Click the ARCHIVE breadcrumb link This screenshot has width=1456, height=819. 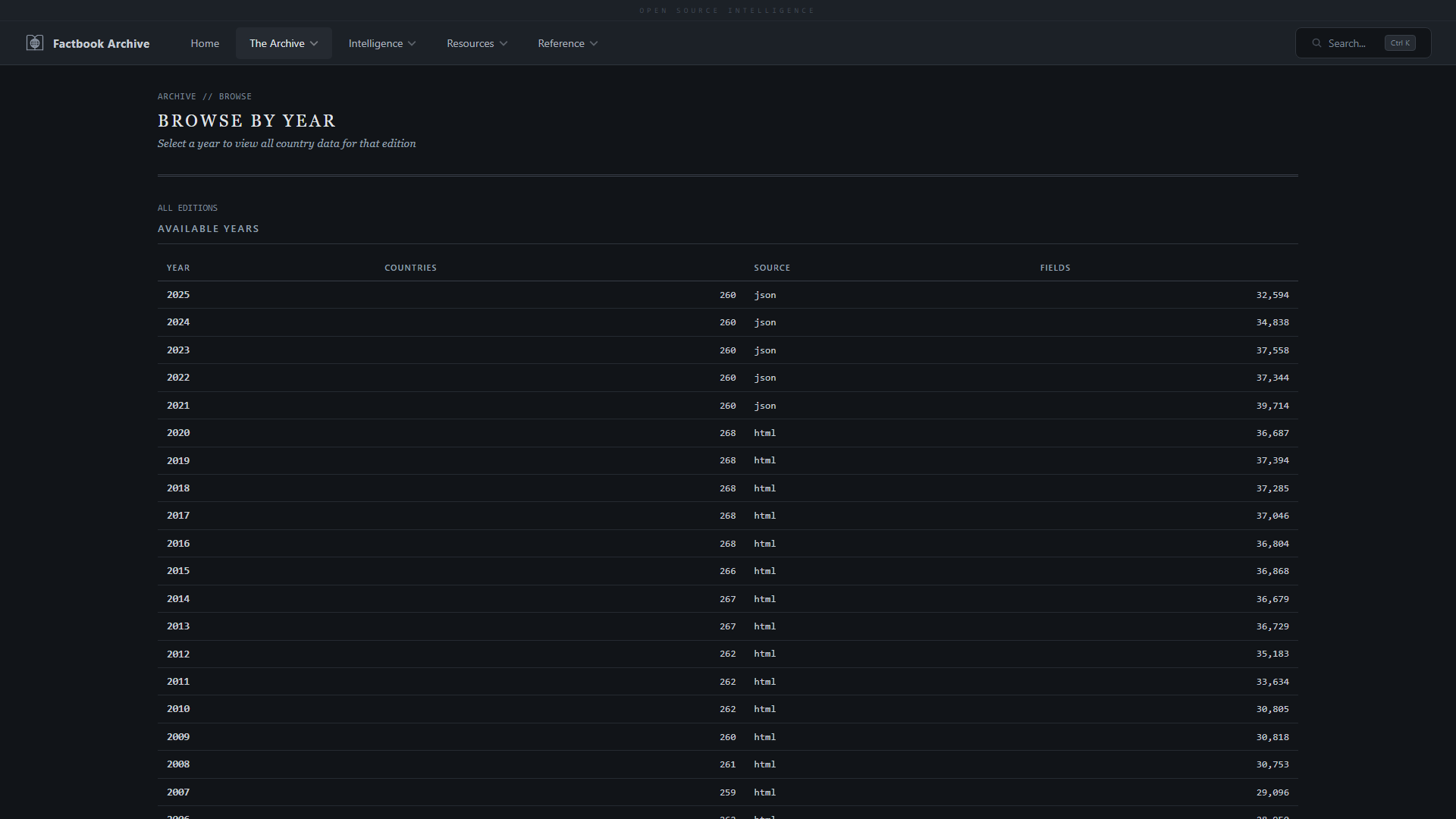click(177, 96)
